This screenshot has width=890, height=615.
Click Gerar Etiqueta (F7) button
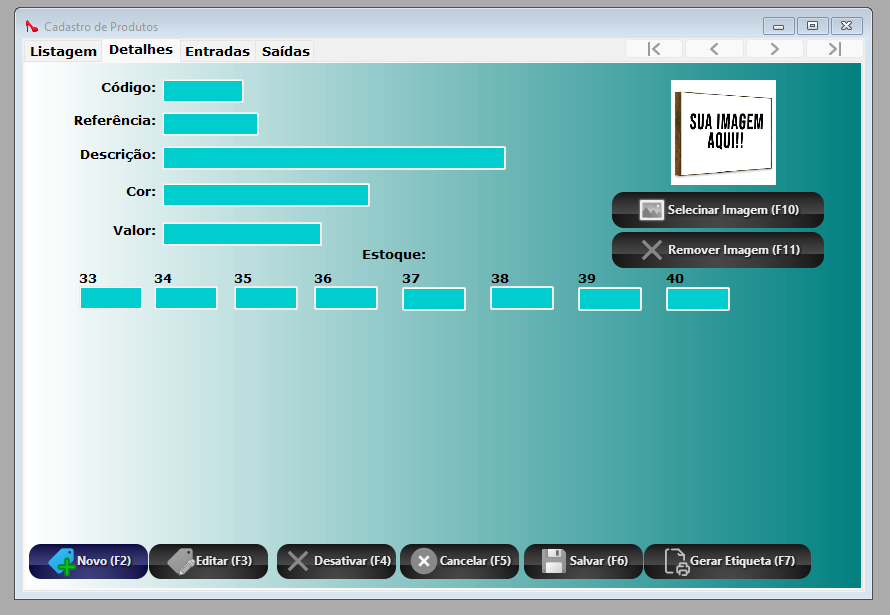coord(728,561)
